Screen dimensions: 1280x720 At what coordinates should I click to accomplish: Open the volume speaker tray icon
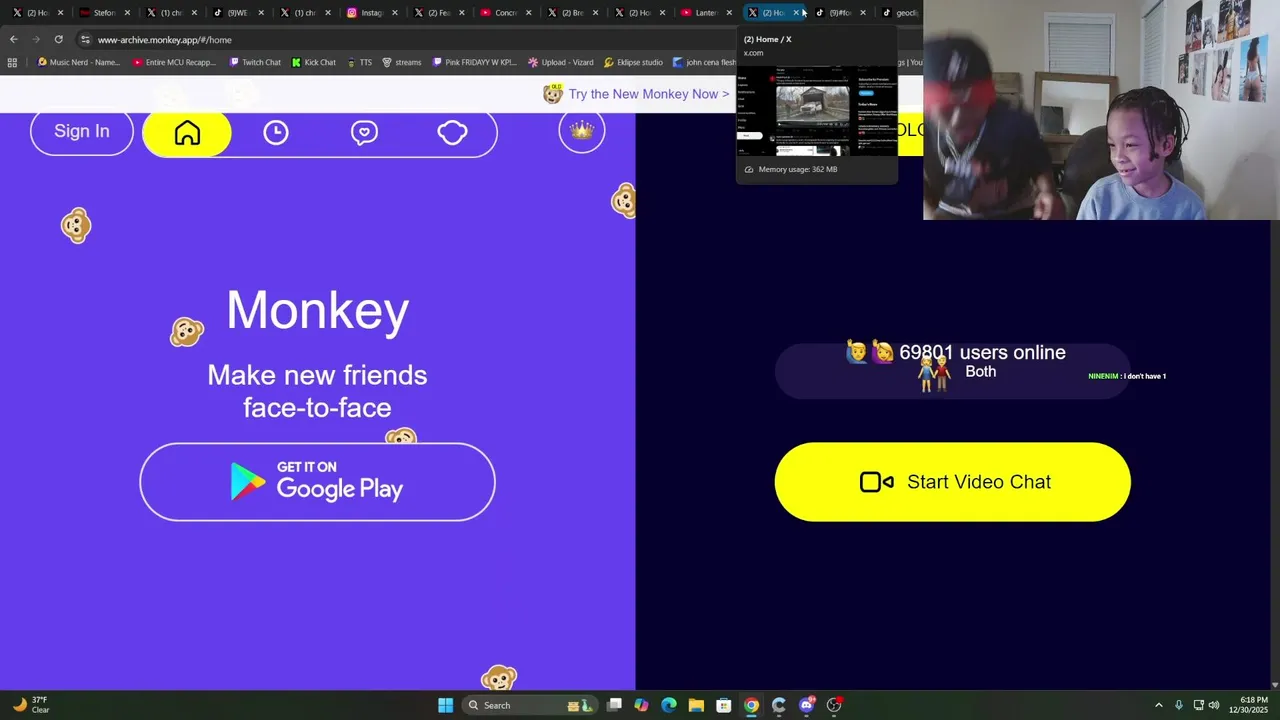(x=1214, y=705)
